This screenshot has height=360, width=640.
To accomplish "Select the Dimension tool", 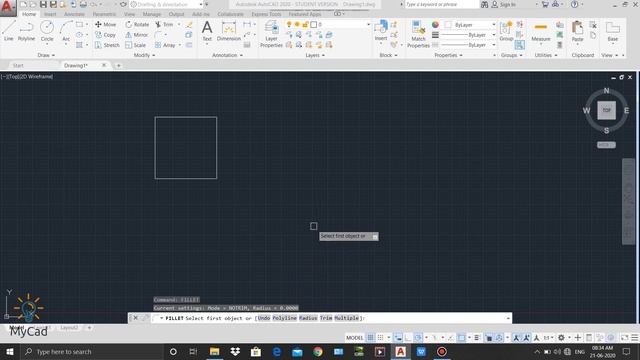I will tap(229, 31).
